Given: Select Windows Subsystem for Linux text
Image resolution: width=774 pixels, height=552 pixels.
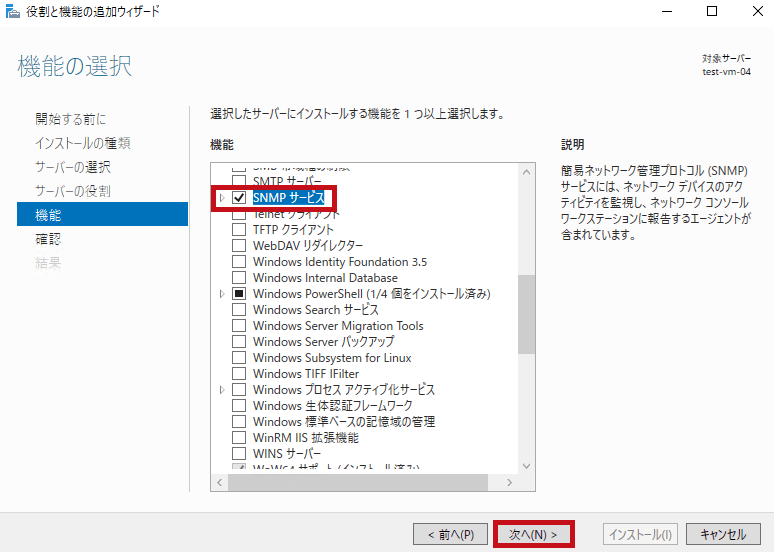Looking at the screenshot, I should 332,357.
